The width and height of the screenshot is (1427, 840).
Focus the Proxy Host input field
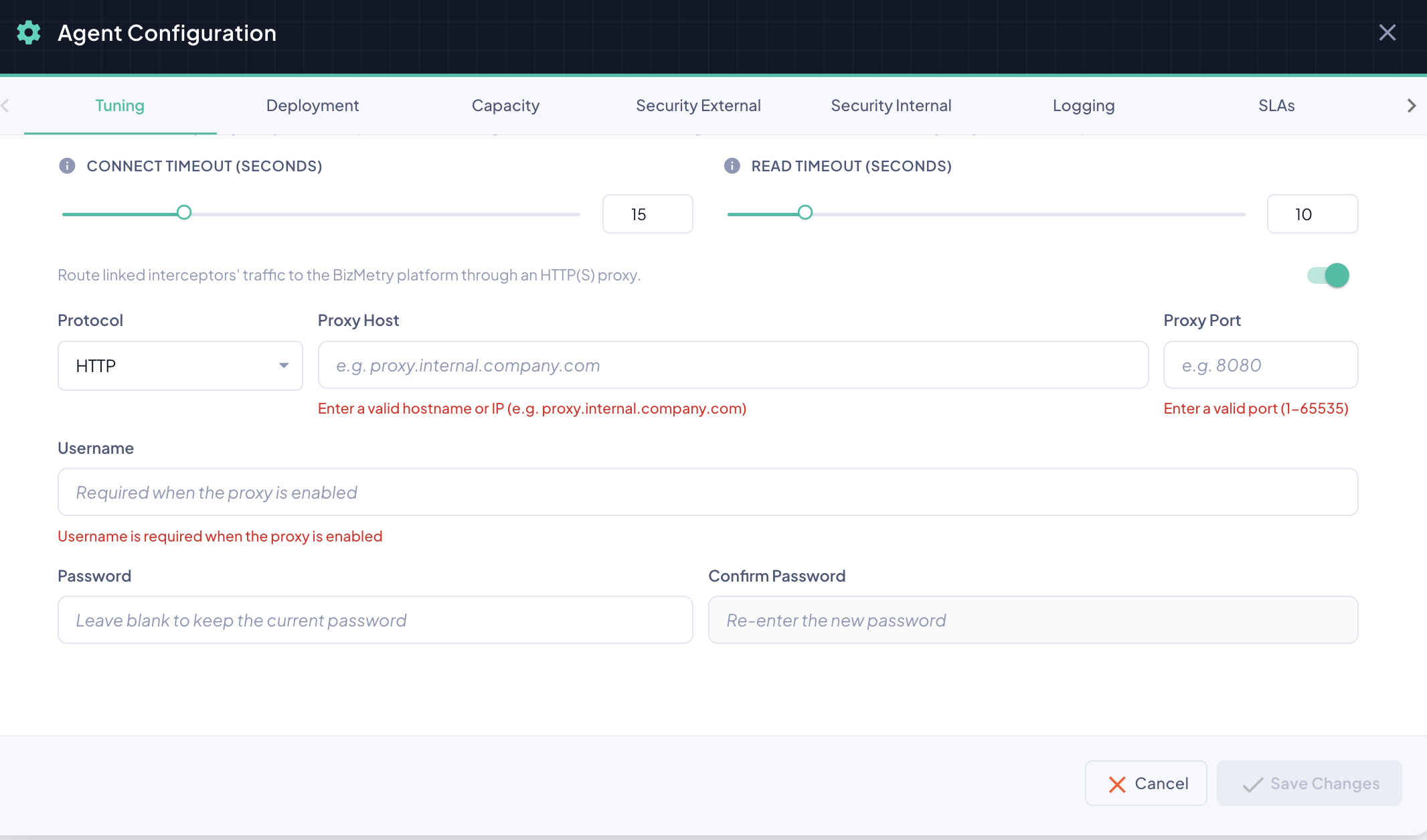734,365
